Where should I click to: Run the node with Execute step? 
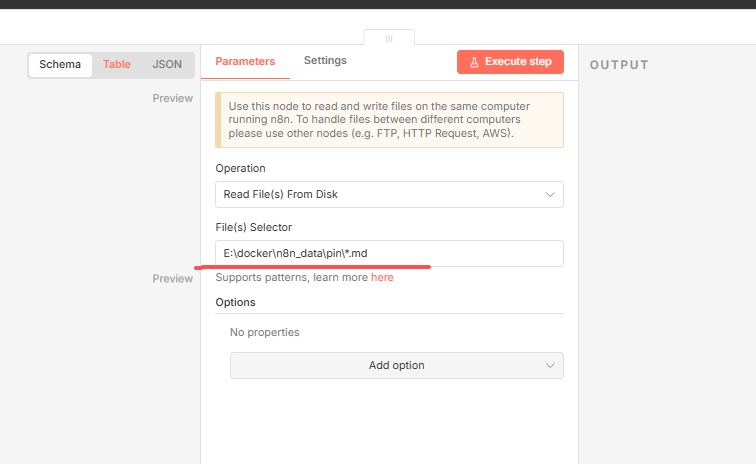tap(510, 62)
